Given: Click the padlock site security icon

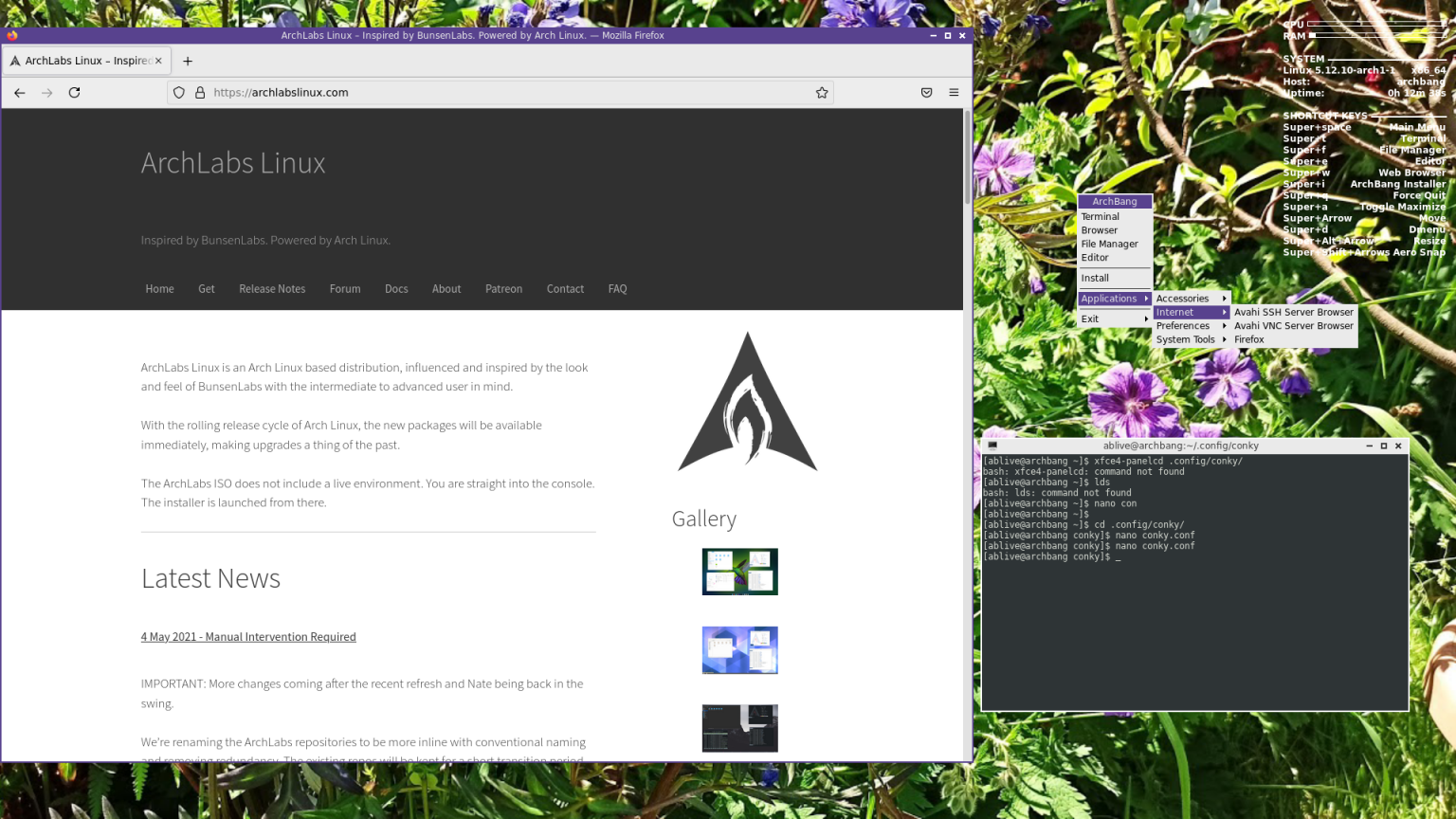Looking at the screenshot, I should tap(200, 92).
